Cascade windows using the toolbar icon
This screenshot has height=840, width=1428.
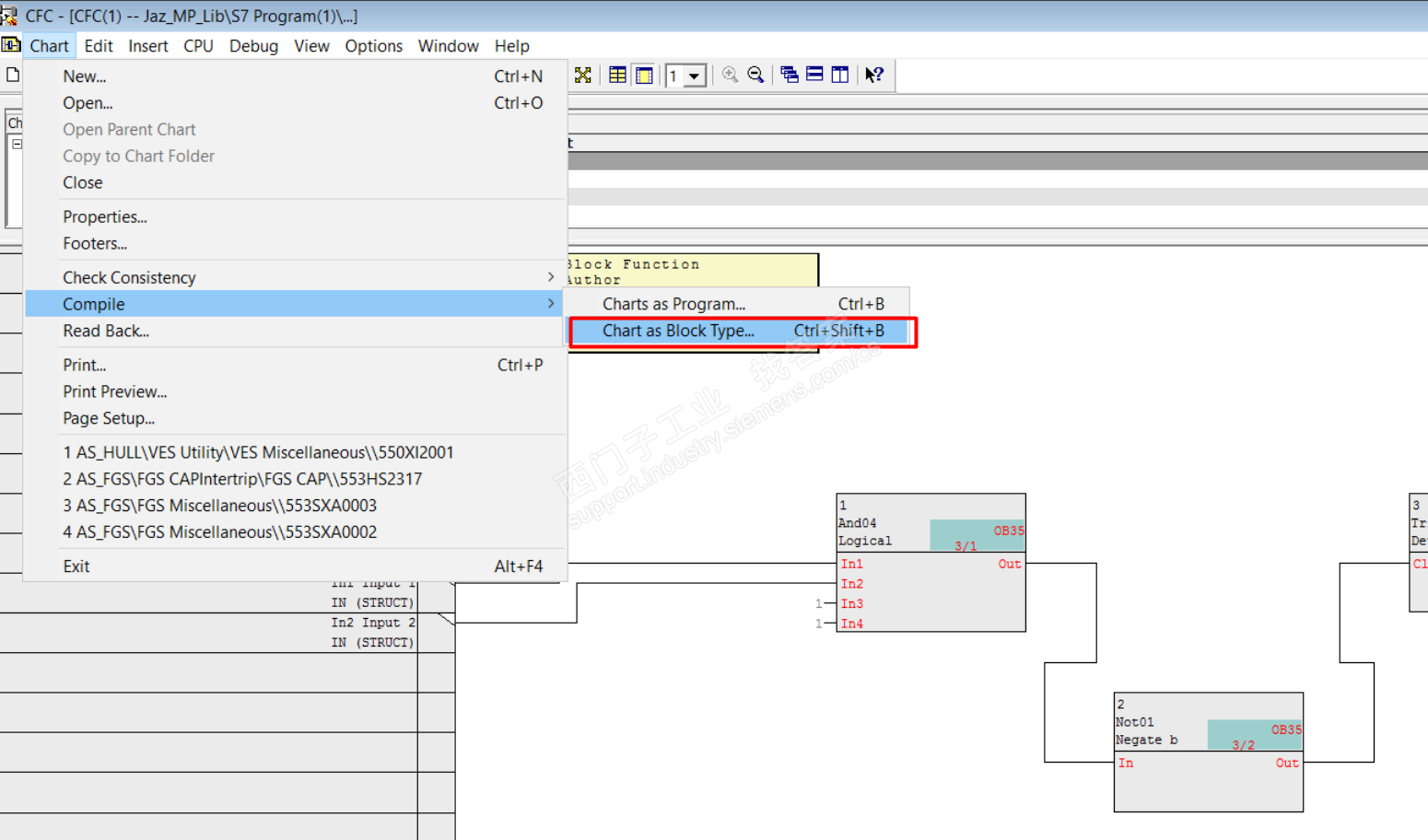pos(789,76)
